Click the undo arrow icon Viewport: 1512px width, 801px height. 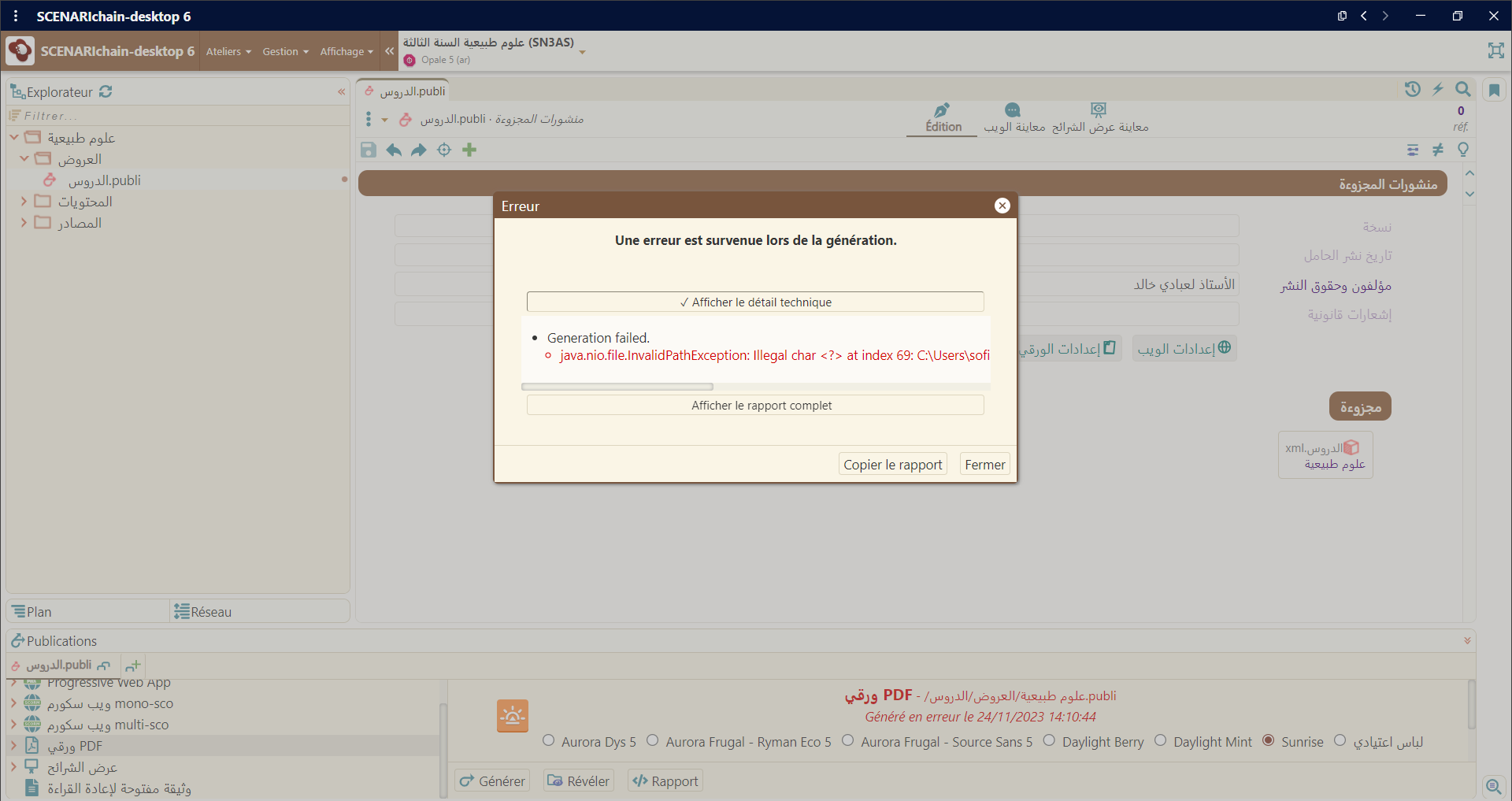(x=394, y=150)
